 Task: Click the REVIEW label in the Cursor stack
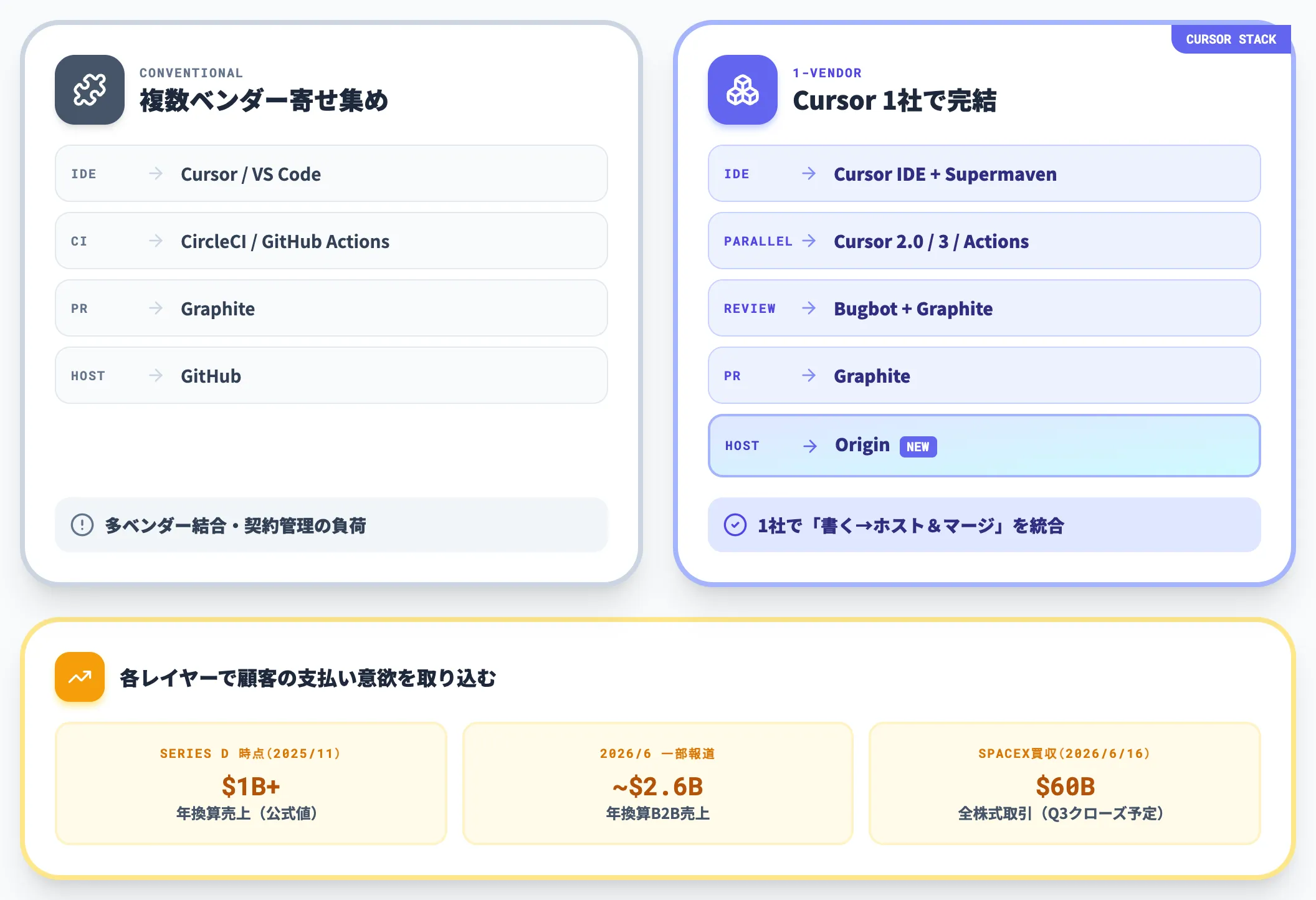[x=750, y=309]
